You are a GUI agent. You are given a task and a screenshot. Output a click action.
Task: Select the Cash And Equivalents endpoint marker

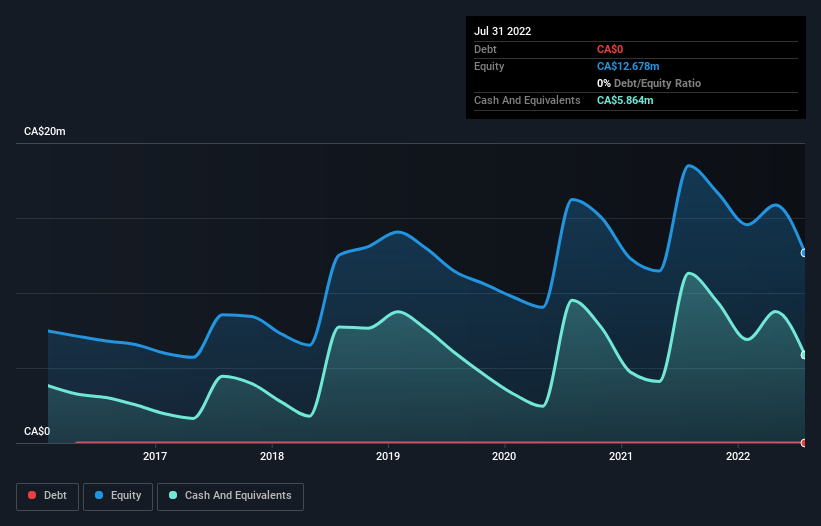tap(804, 355)
